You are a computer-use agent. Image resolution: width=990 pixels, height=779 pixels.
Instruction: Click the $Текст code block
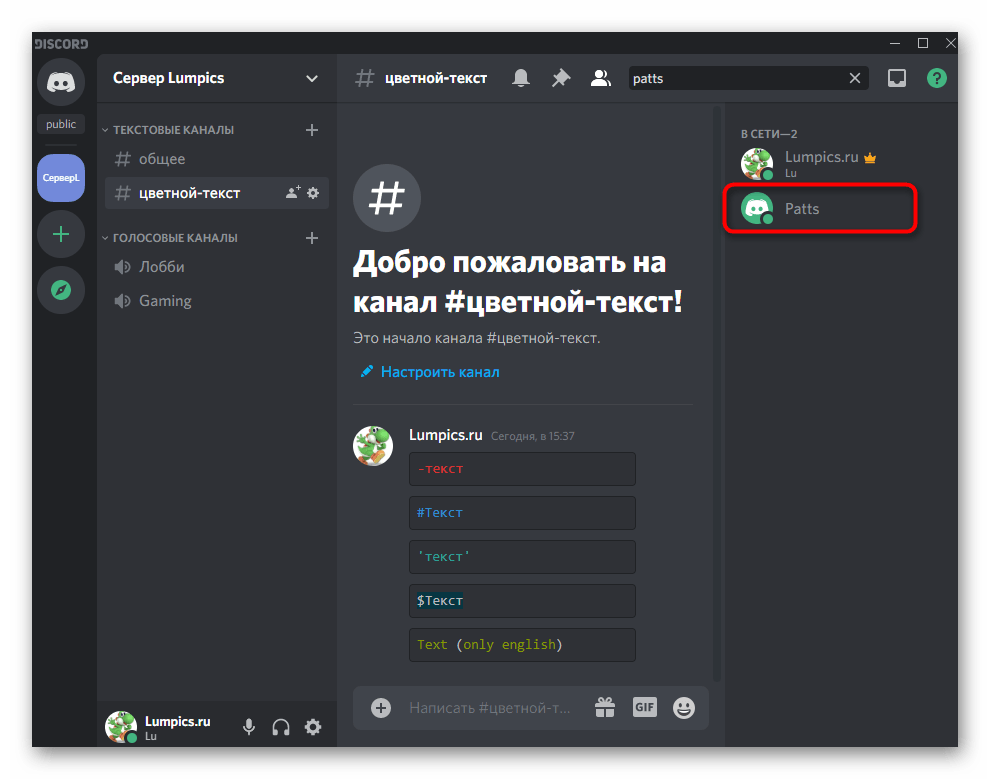pyautogui.click(x=522, y=601)
